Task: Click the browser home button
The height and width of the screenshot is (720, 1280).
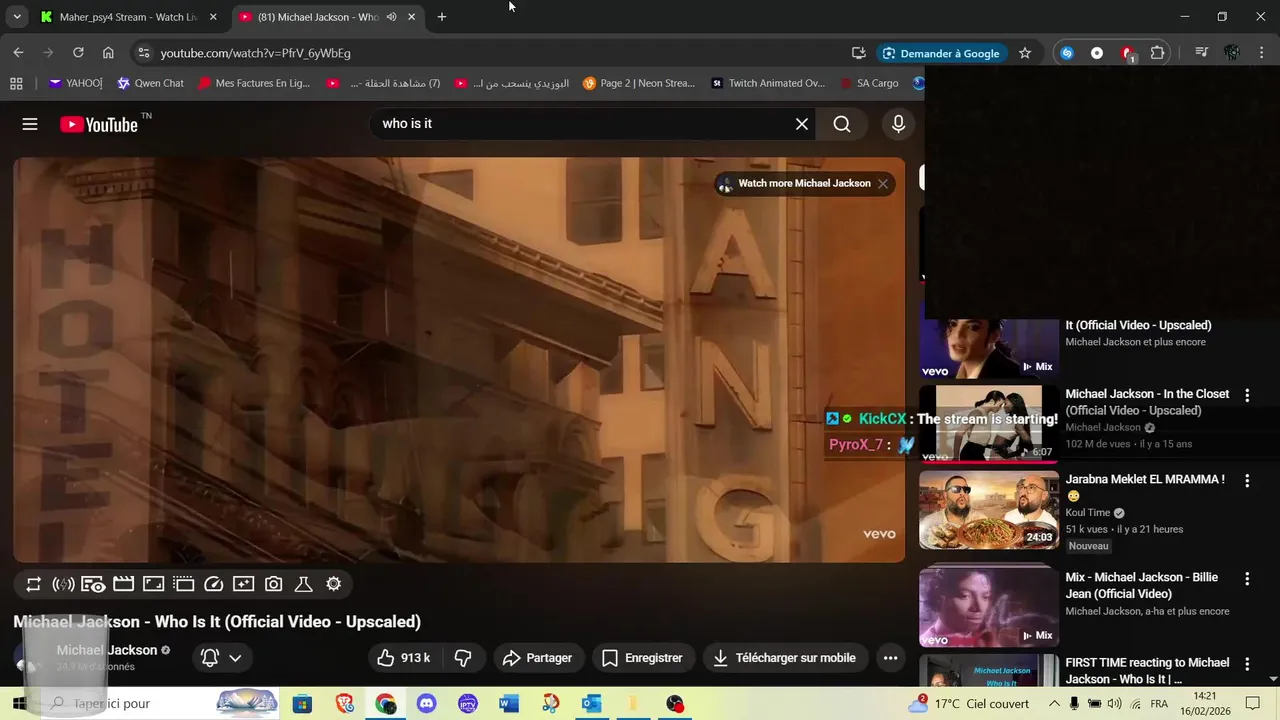Action: point(108,53)
